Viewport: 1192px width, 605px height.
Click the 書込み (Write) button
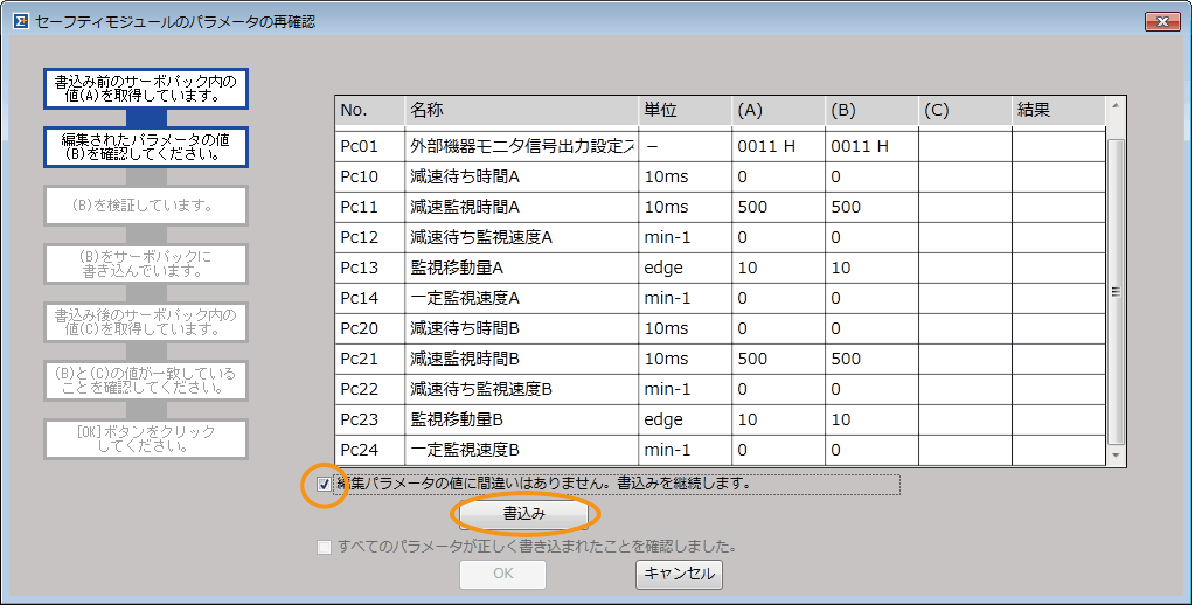(x=523, y=514)
